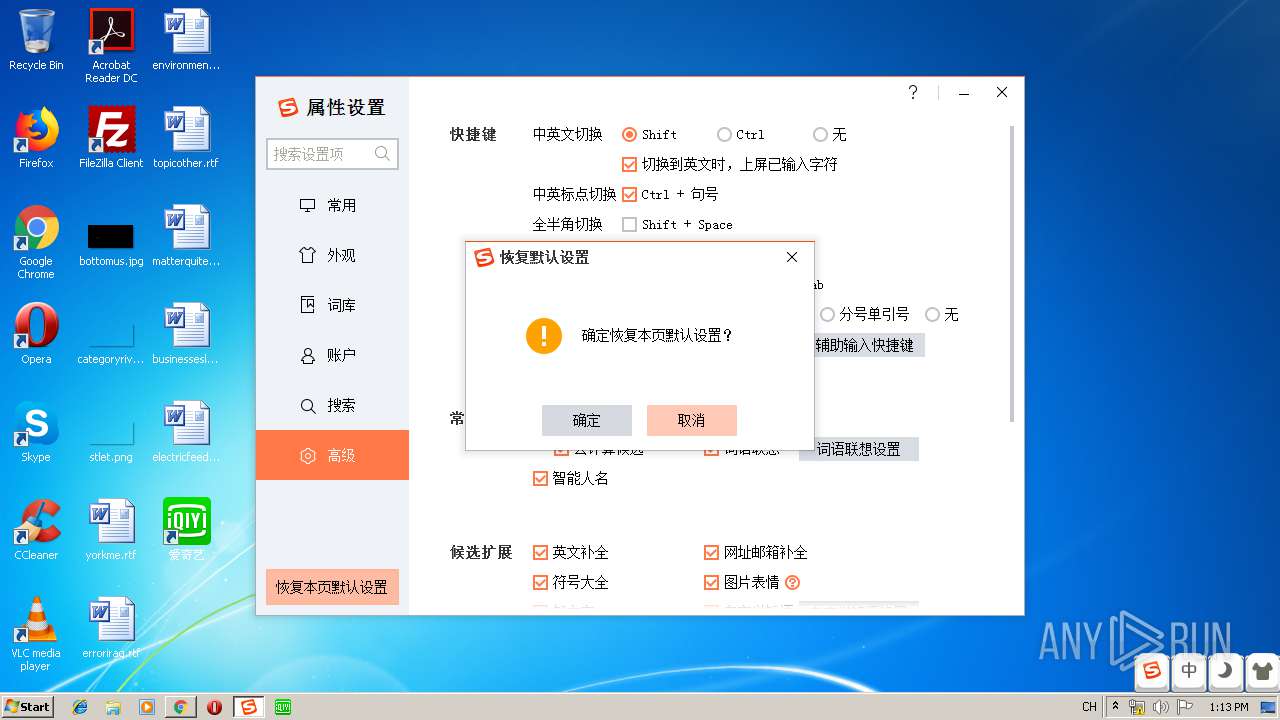
Task: Enable Shift + Space full/half-width checkbox
Action: tap(629, 224)
